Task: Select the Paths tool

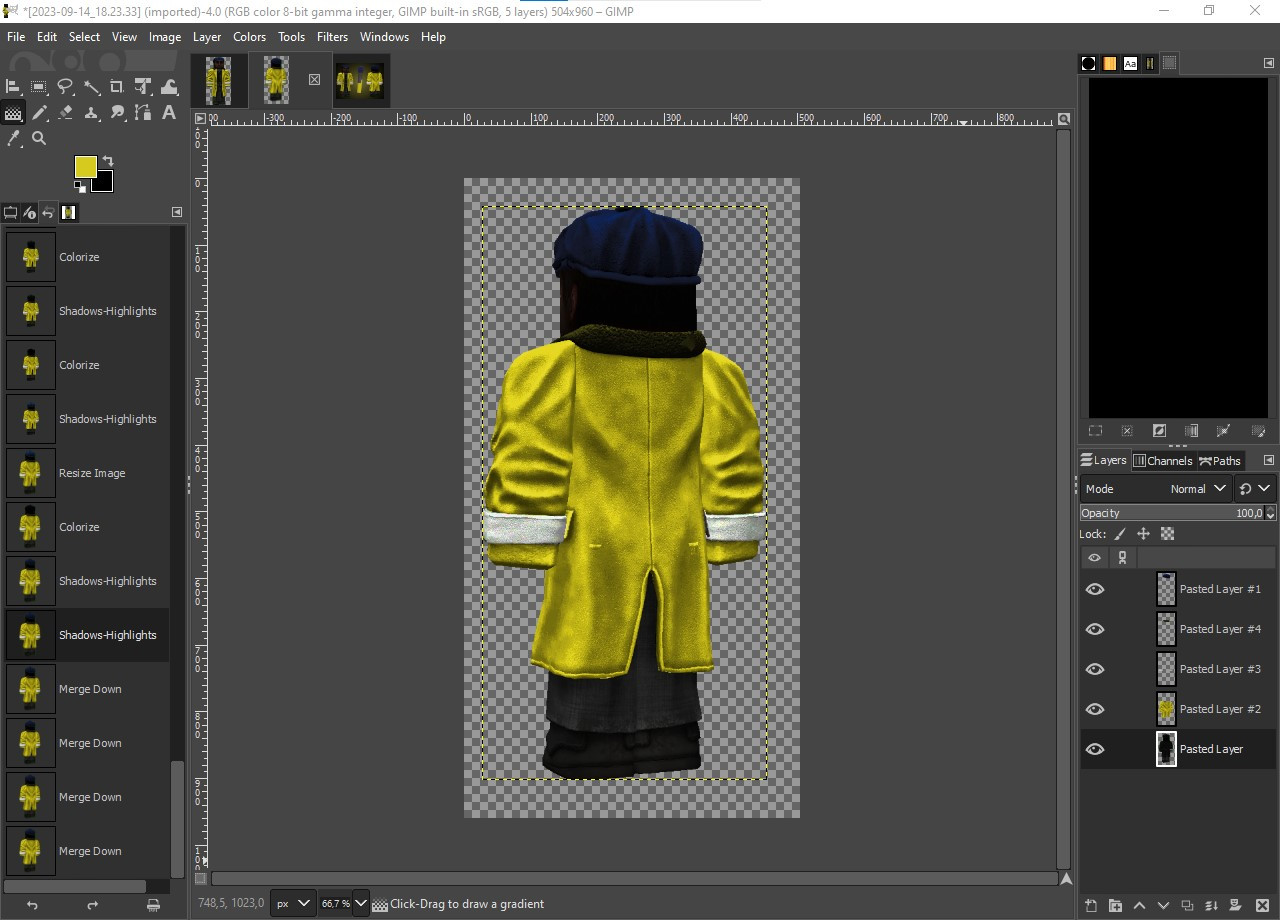Action: [x=143, y=113]
